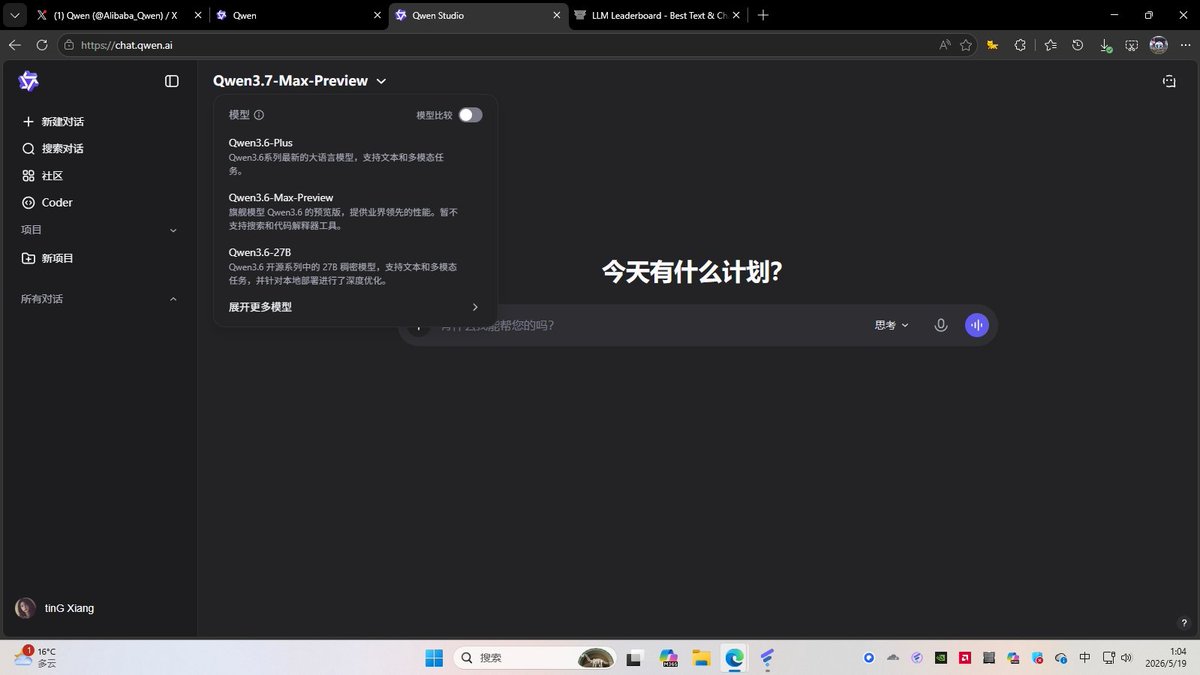Click the yellow cat extension icon
The image size is (1200, 675).
(992, 45)
